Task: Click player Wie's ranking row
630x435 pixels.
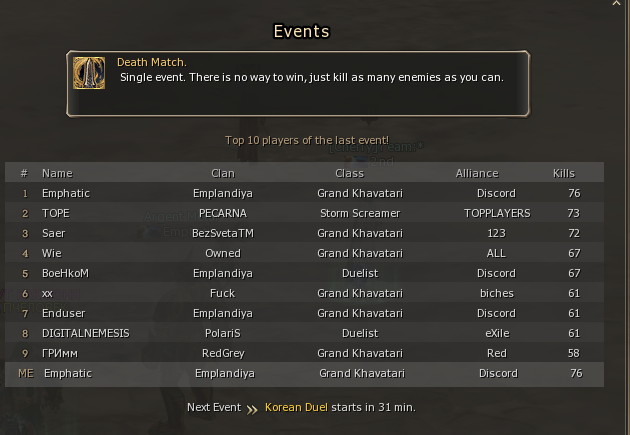Action: (52, 253)
